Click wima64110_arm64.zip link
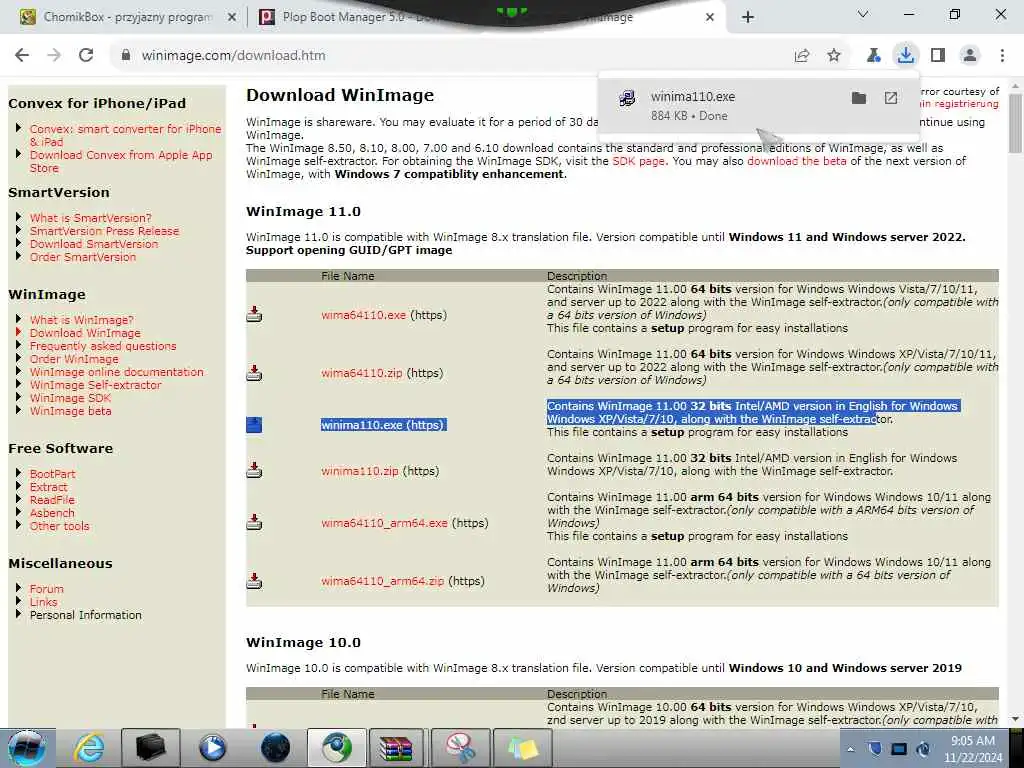 pos(382,581)
